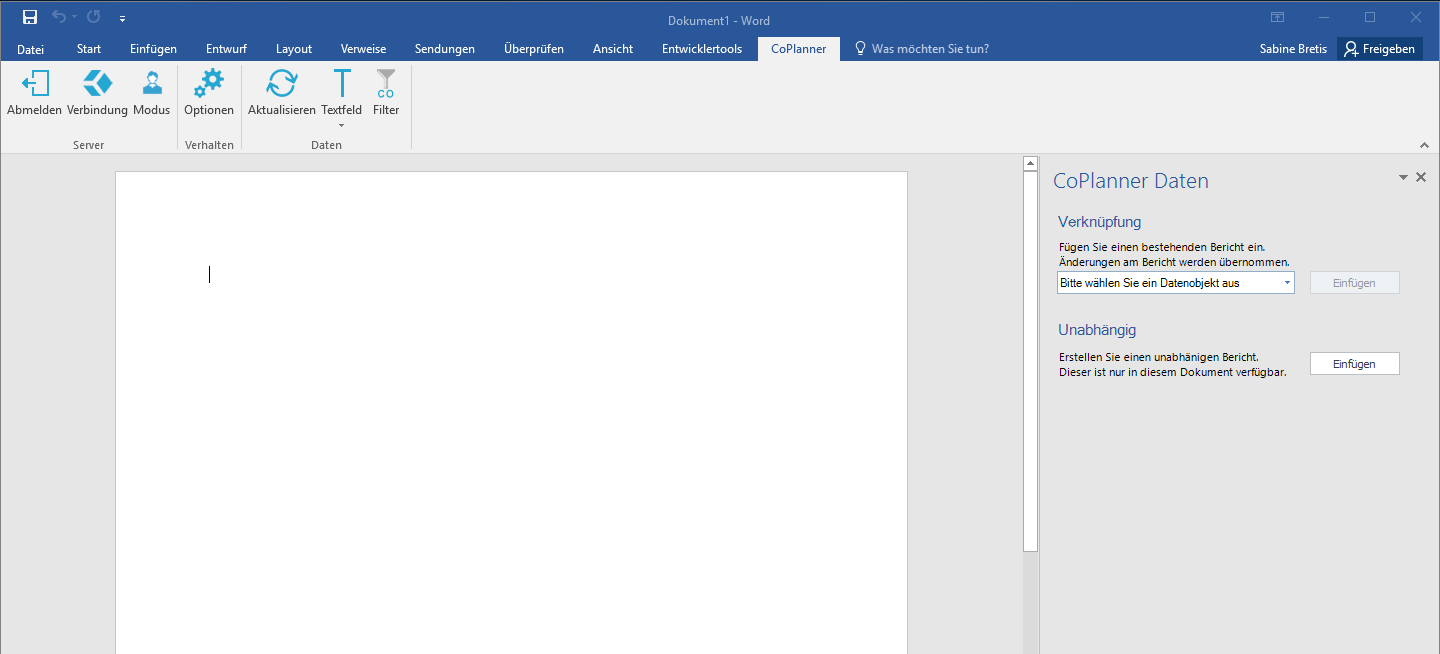This screenshot has height=654, width=1440.
Task: Click the Aktualisieren refresh icon
Action: (282, 84)
